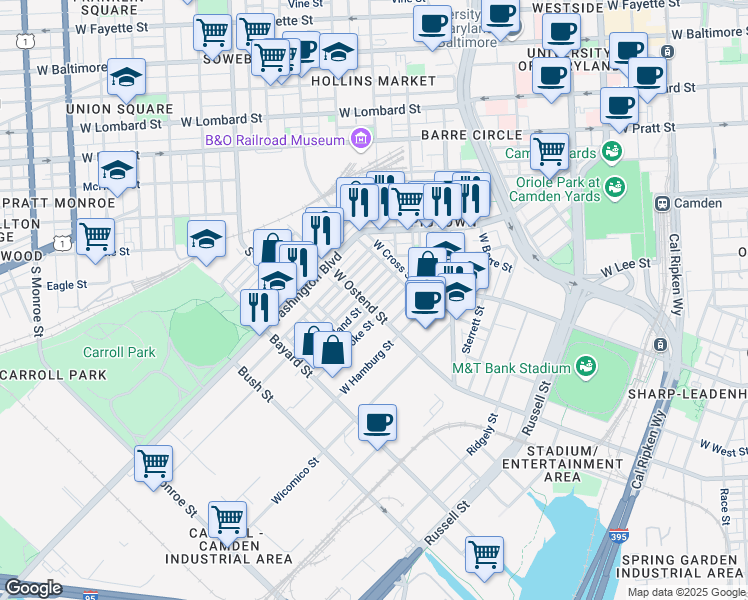Click the Ridgely St label
The height and width of the screenshot is (600, 748).
(482, 434)
